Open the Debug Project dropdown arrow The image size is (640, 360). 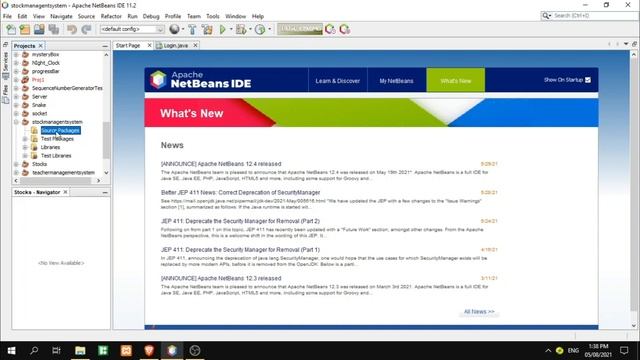(x=250, y=29)
